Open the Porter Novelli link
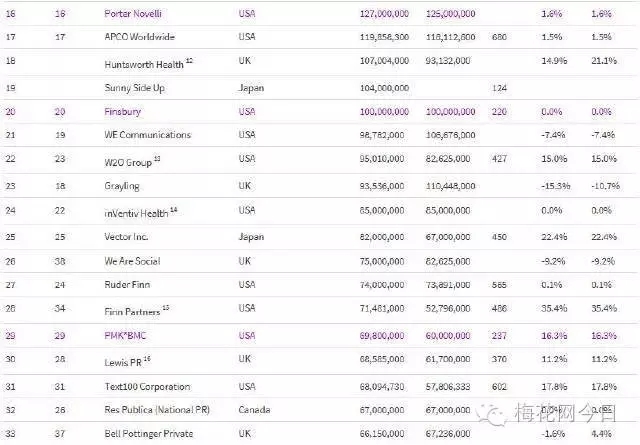 pyautogui.click(x=132, y=14)
